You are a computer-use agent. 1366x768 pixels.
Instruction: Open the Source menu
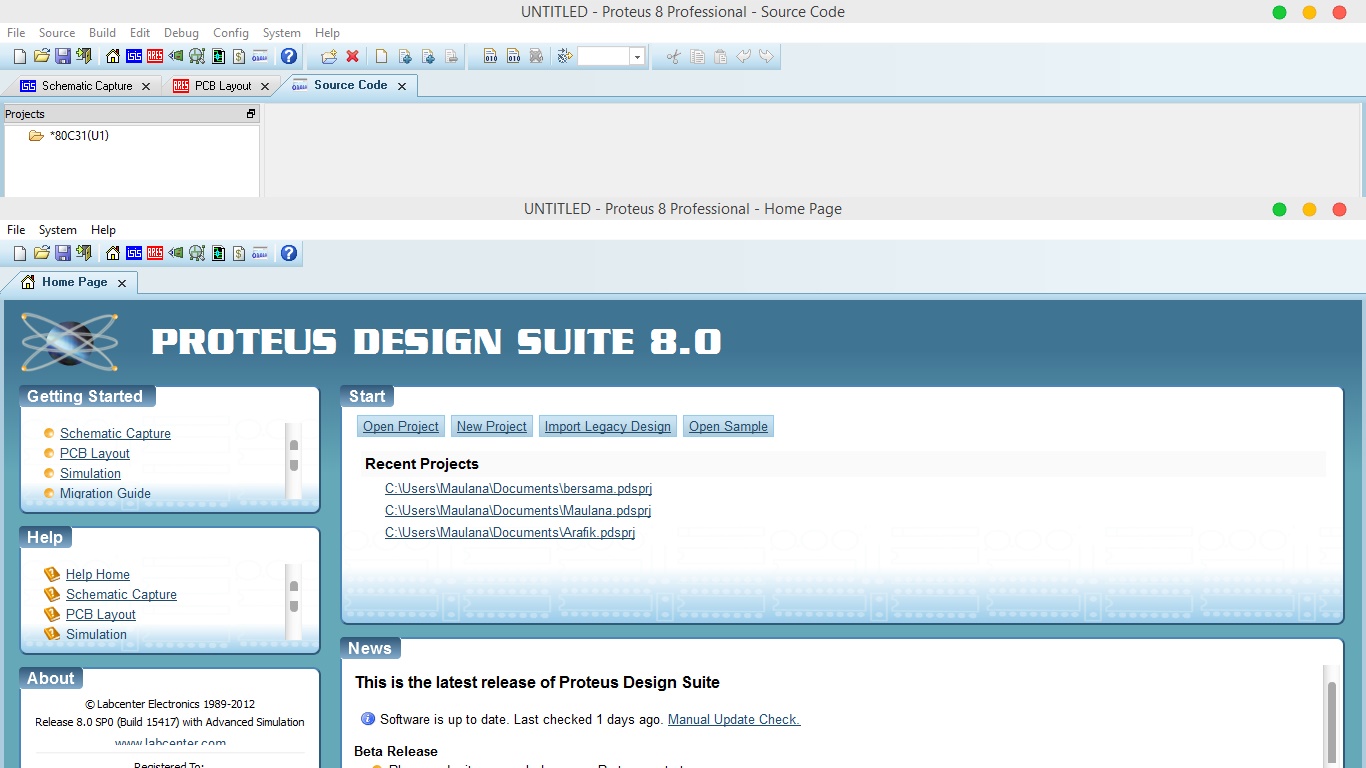57,33
